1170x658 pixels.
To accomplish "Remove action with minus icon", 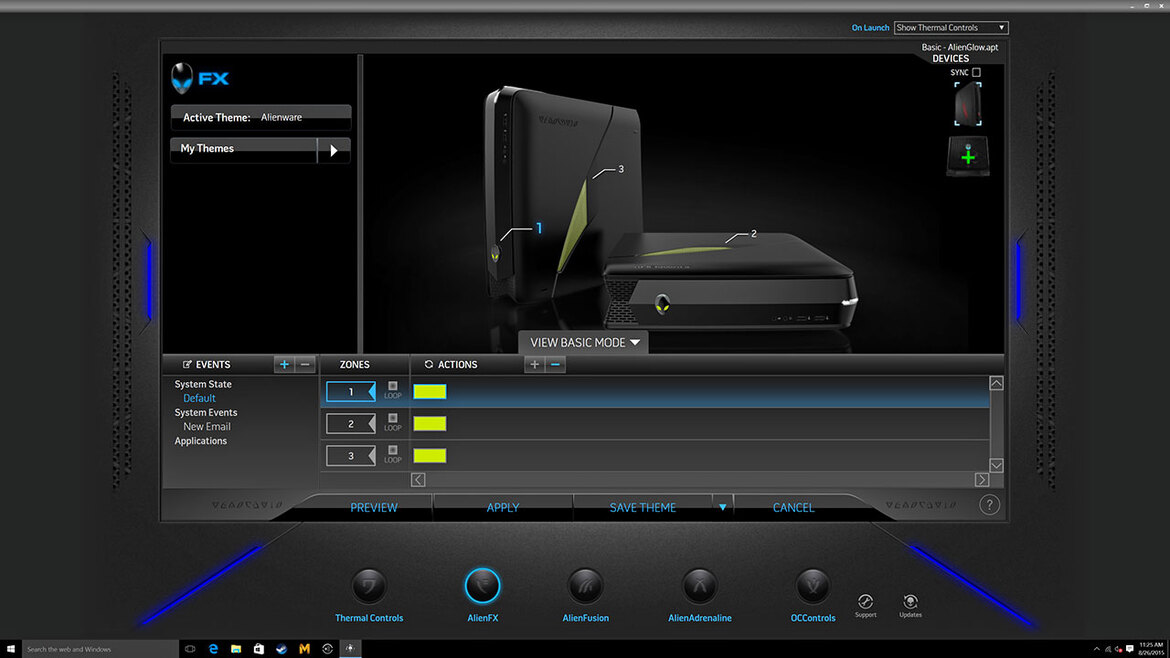I will [x=555, y=364].
